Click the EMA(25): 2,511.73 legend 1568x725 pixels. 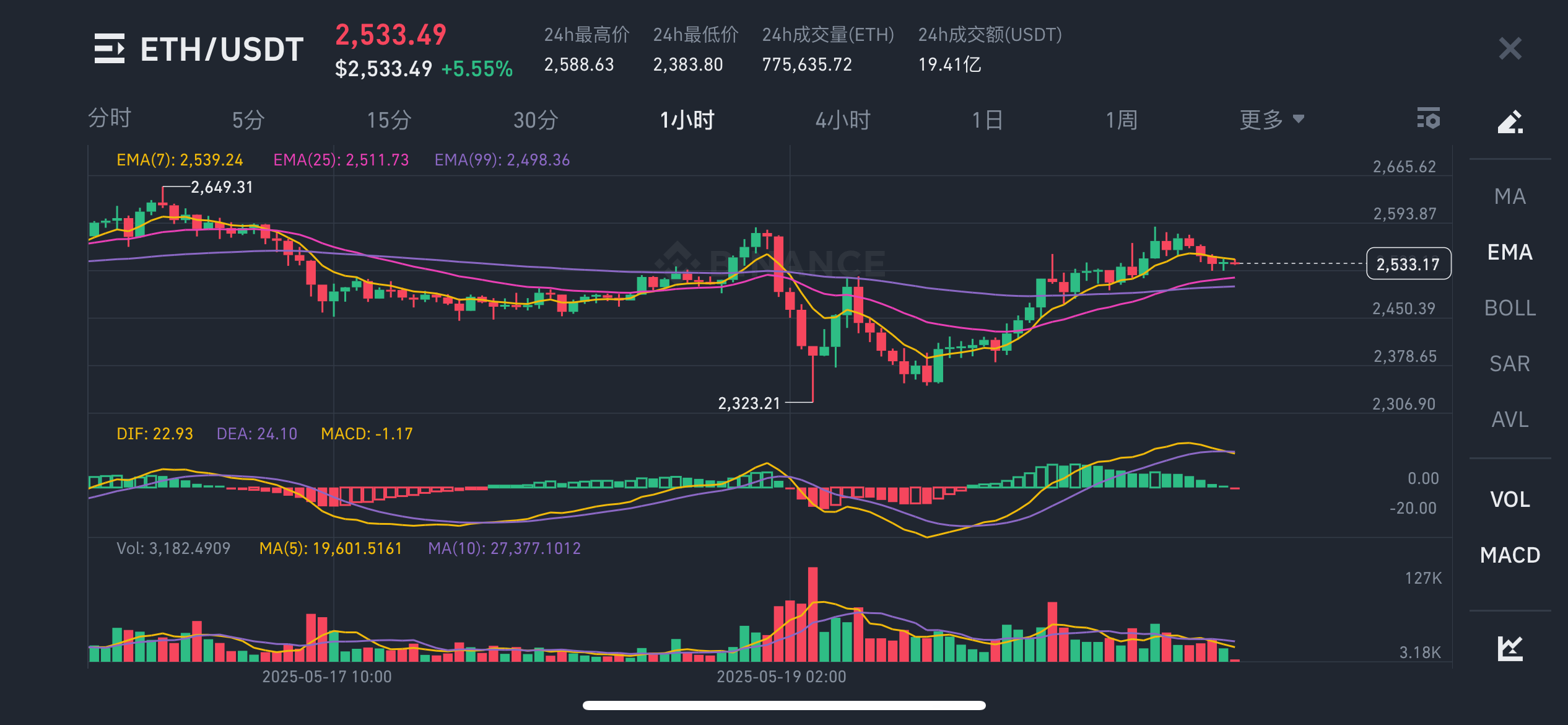[x=341, y=160]
